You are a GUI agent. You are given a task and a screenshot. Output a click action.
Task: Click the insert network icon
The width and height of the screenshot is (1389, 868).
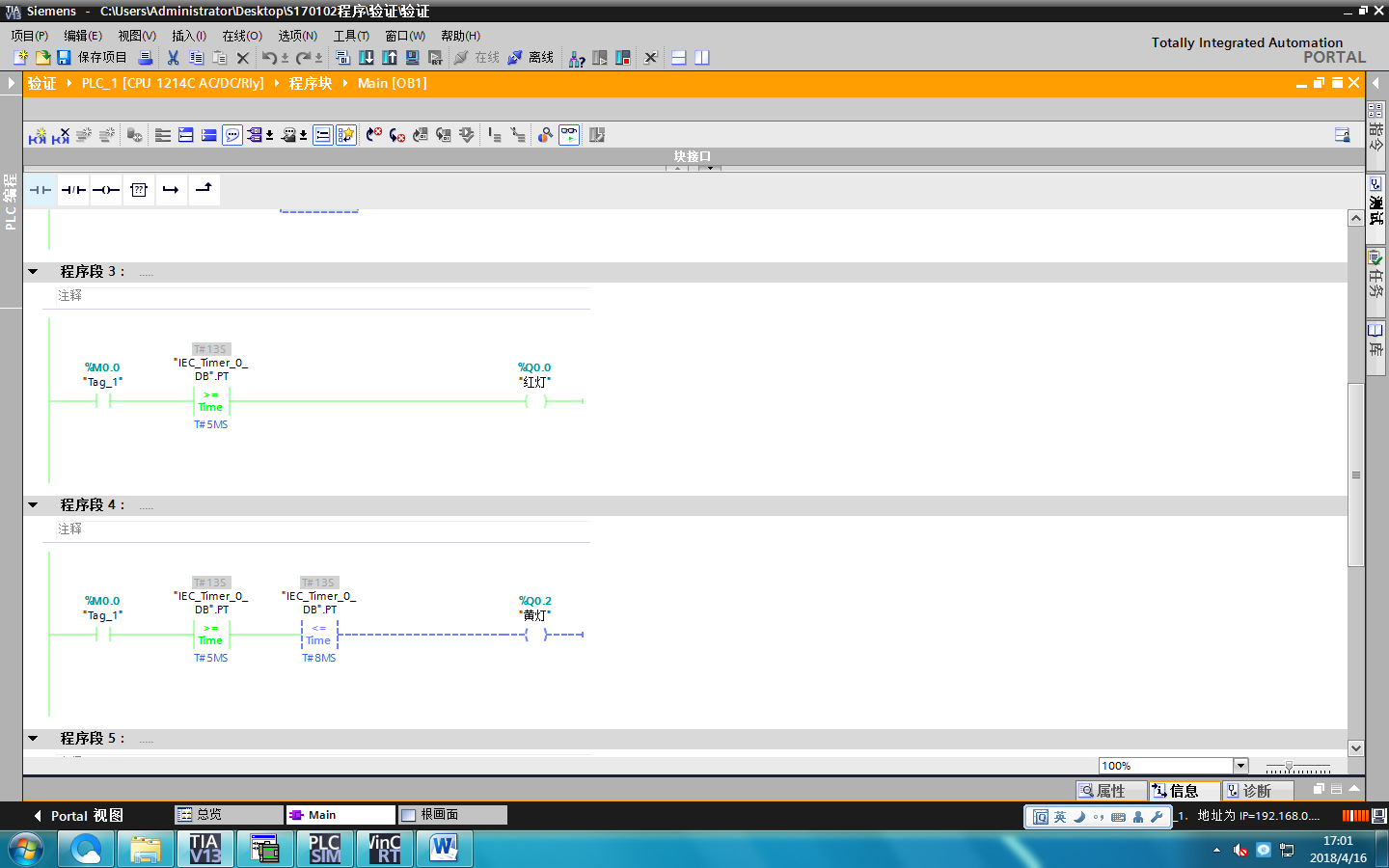37,136
